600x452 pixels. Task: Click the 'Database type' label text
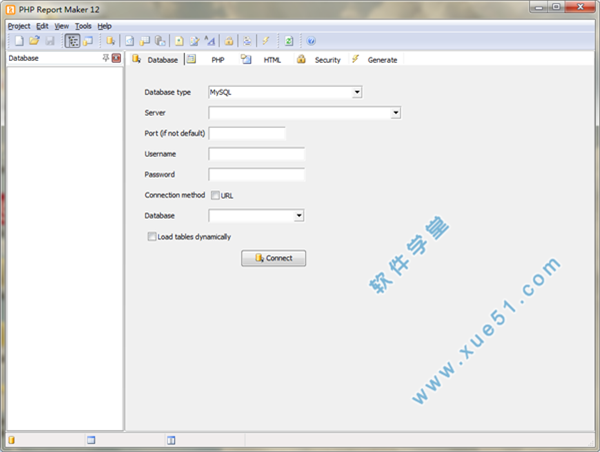click(168, 92)
